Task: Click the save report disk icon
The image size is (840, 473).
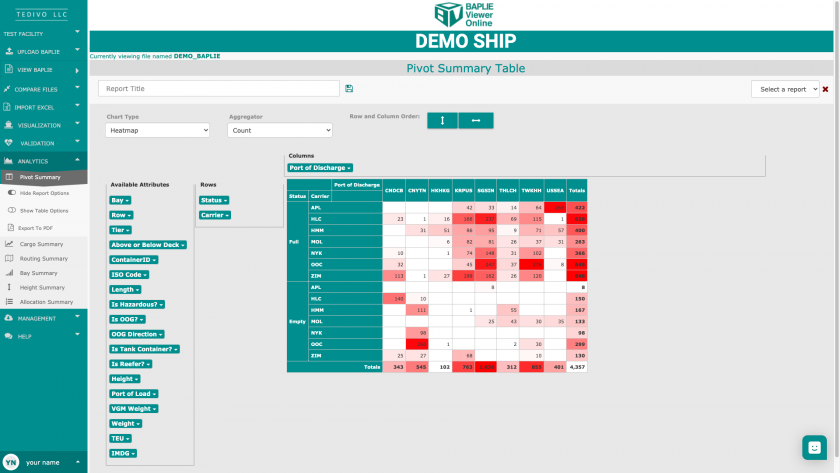Action: (x=349, y=89)
